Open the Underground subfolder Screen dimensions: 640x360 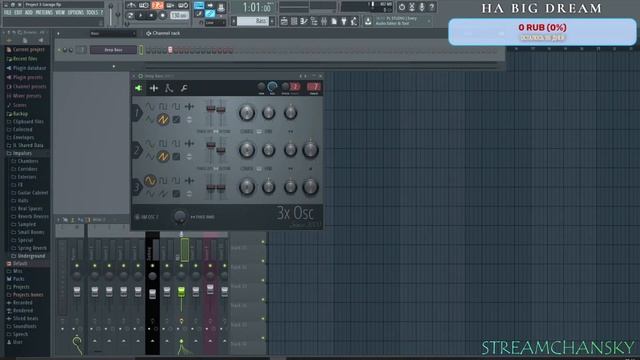click(28, 256)
